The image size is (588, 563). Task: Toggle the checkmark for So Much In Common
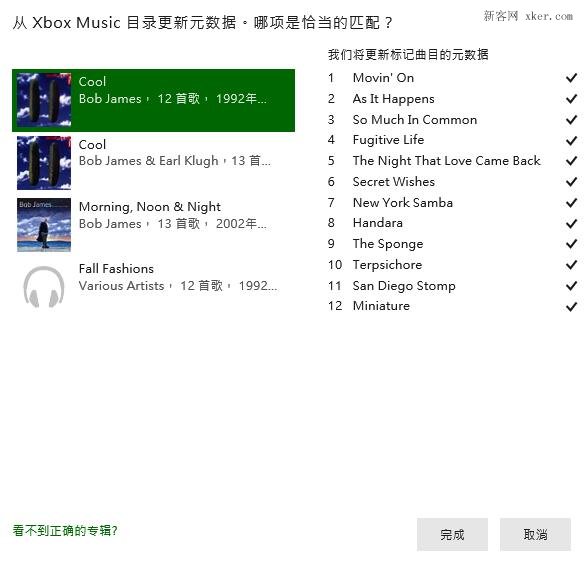click(x=571, y=120)
